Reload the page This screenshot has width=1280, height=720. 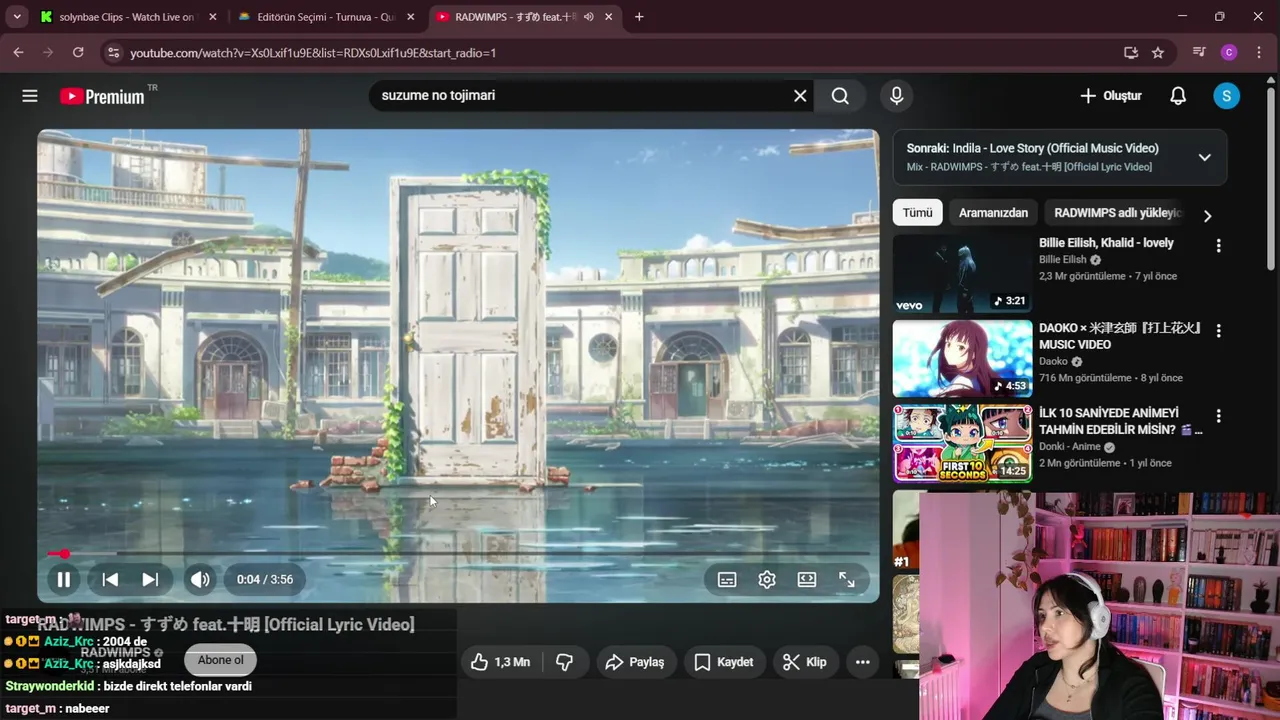(78, 52)
